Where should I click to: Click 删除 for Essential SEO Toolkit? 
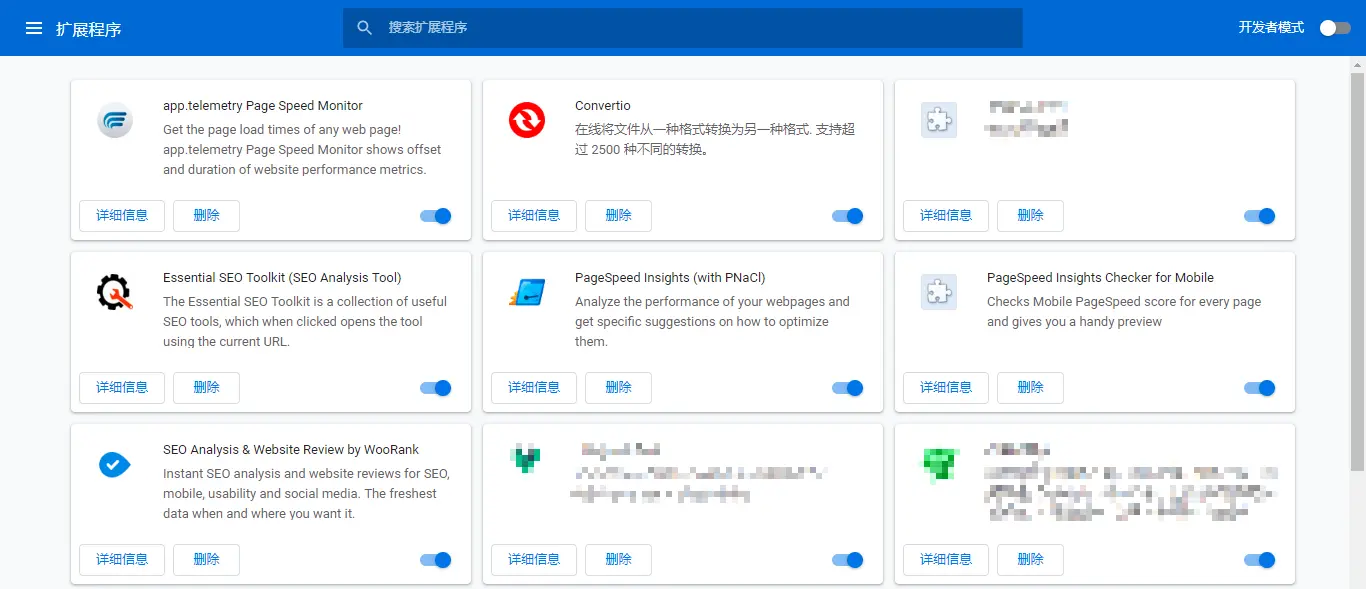tap(206, 388)
